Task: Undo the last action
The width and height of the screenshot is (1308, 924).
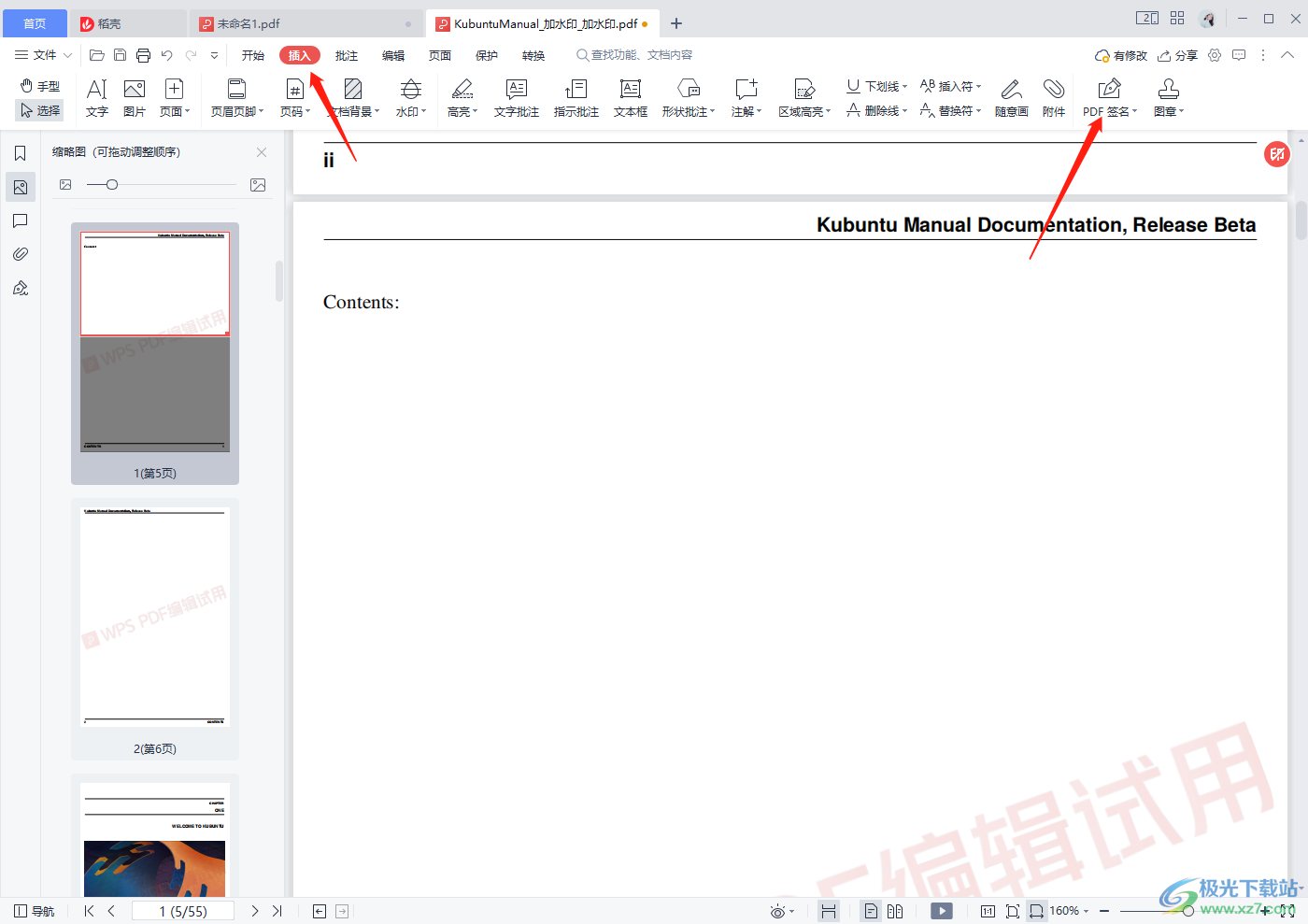Action: point(166,55)
